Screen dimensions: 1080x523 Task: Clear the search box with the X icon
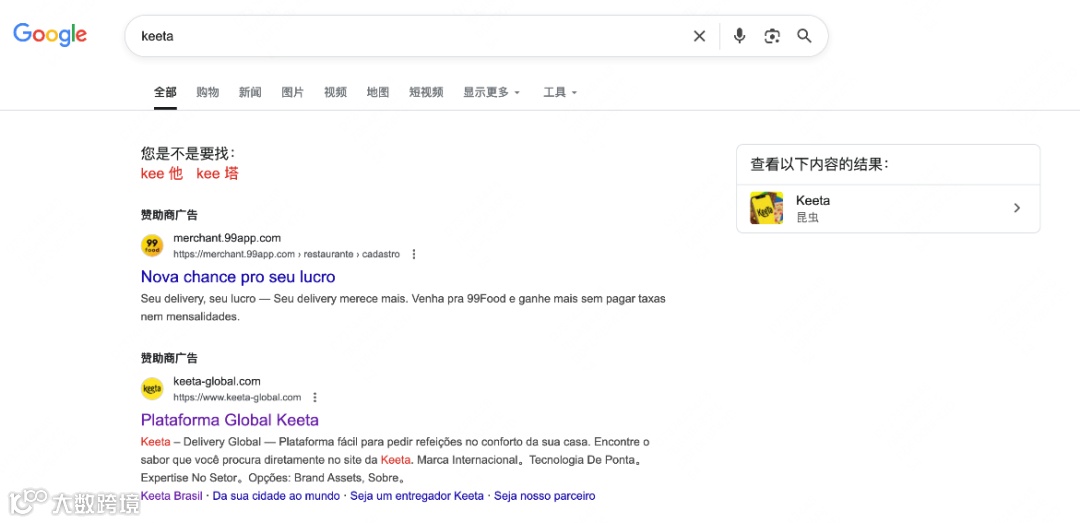pyautogui.click(x=699, y=37)
